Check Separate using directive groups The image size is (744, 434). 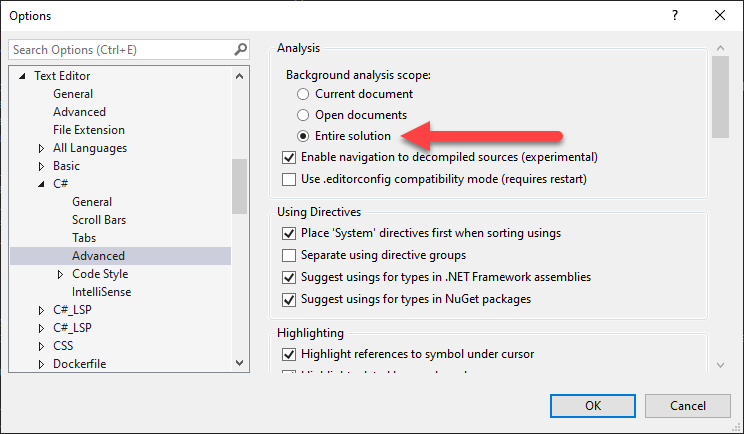290,255
